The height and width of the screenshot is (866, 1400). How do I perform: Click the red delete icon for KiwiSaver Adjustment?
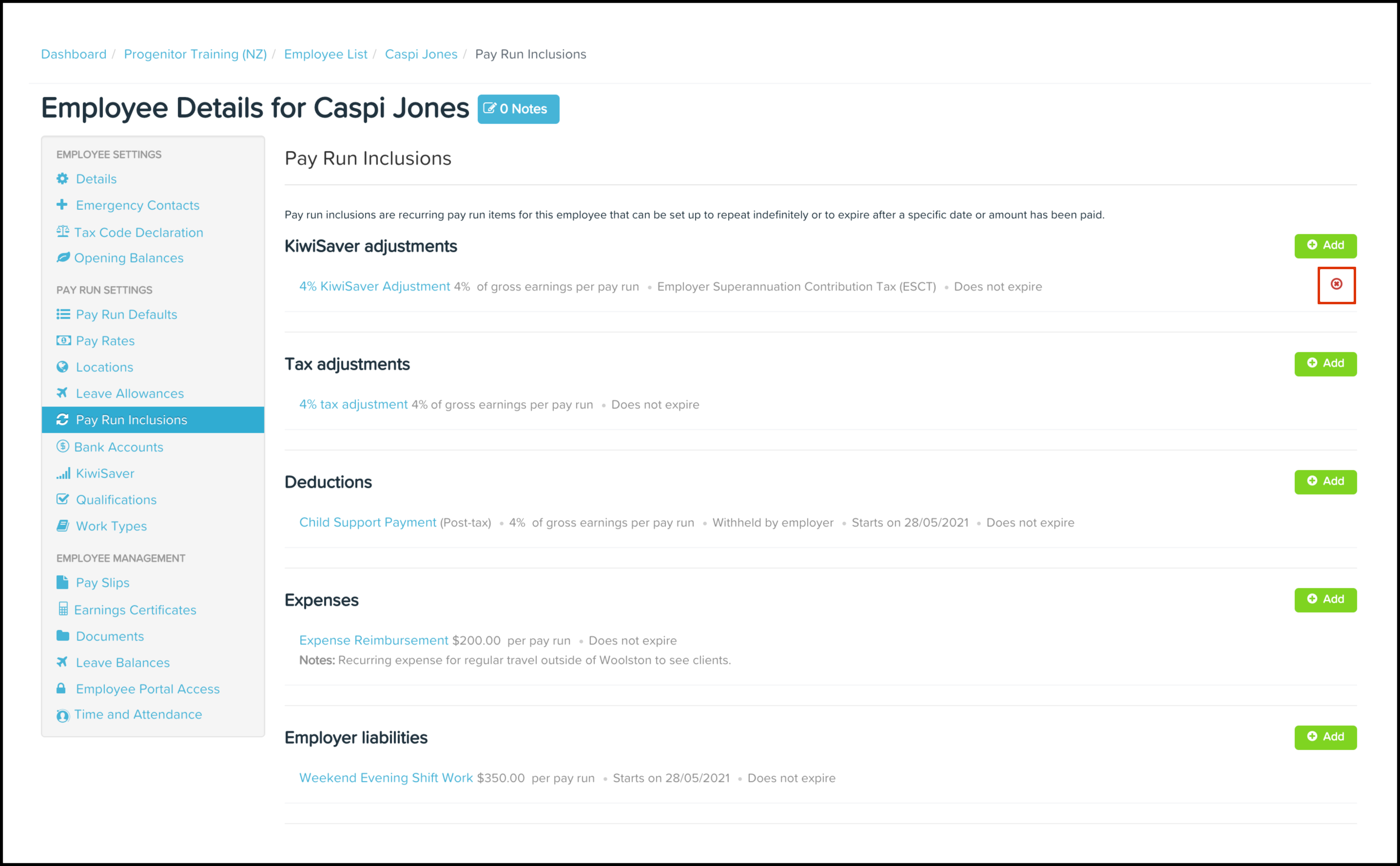[1336, 285]
